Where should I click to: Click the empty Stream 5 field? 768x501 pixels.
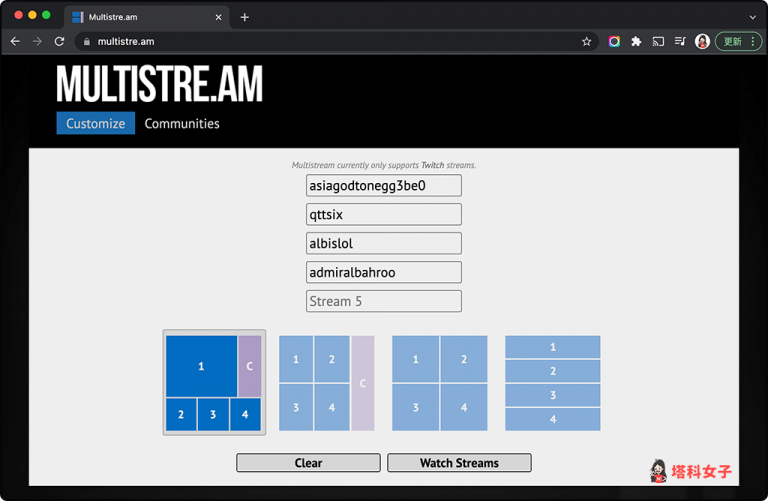point(383,301)
